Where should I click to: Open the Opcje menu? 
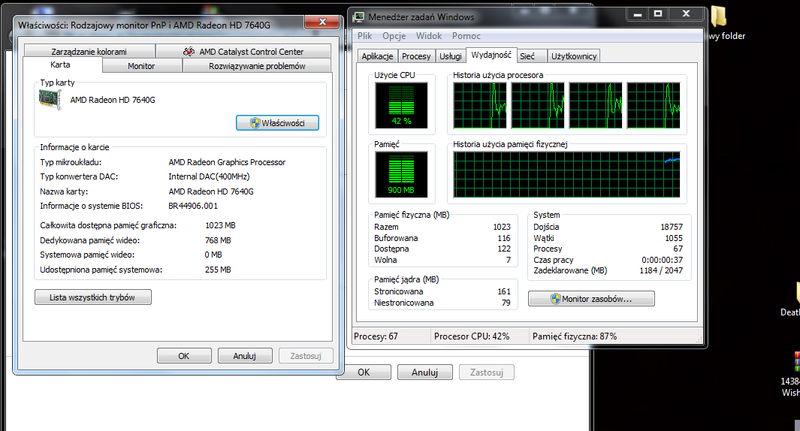coord(394,36)
